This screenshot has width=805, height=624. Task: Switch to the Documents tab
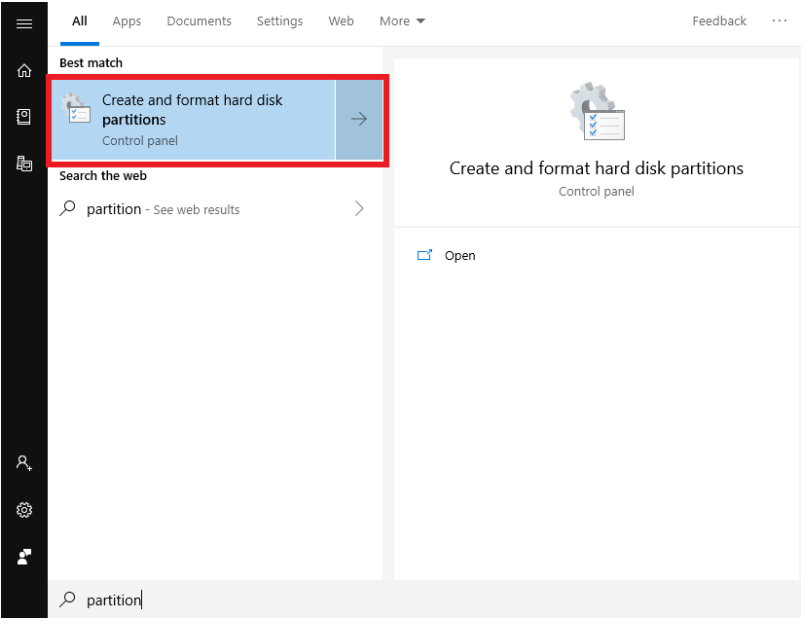tap(199, 21)
